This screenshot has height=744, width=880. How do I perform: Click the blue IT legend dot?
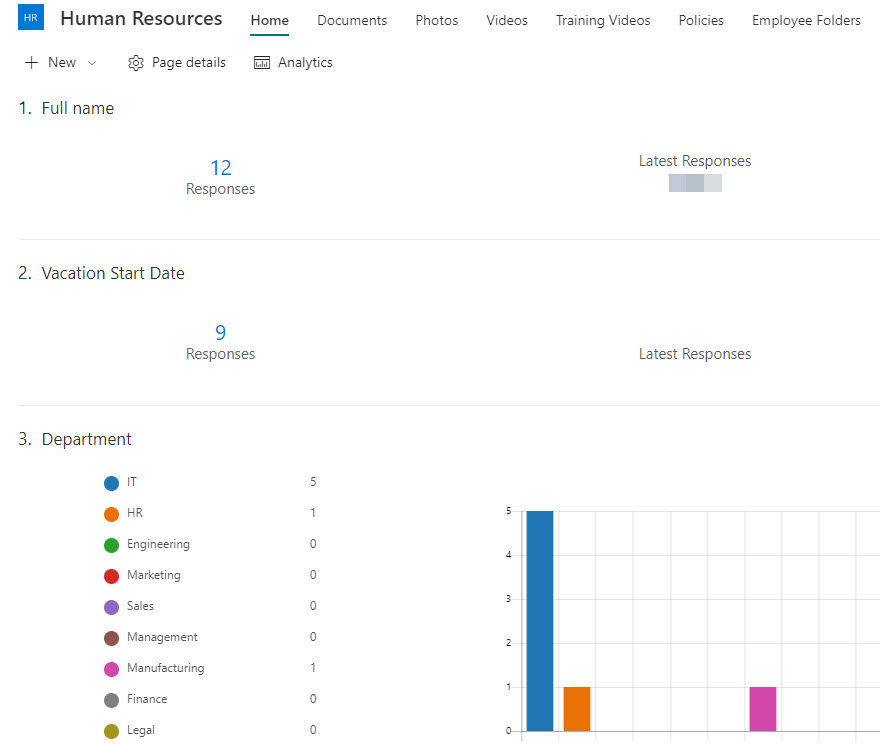(x=112, y=483)
